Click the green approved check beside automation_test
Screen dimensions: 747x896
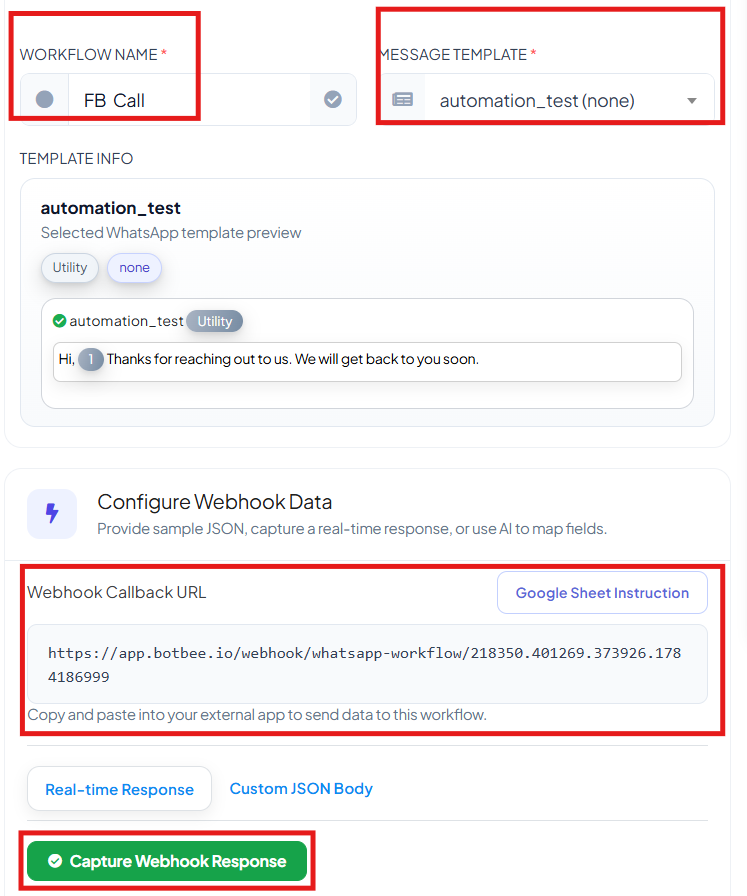point(59,321)
